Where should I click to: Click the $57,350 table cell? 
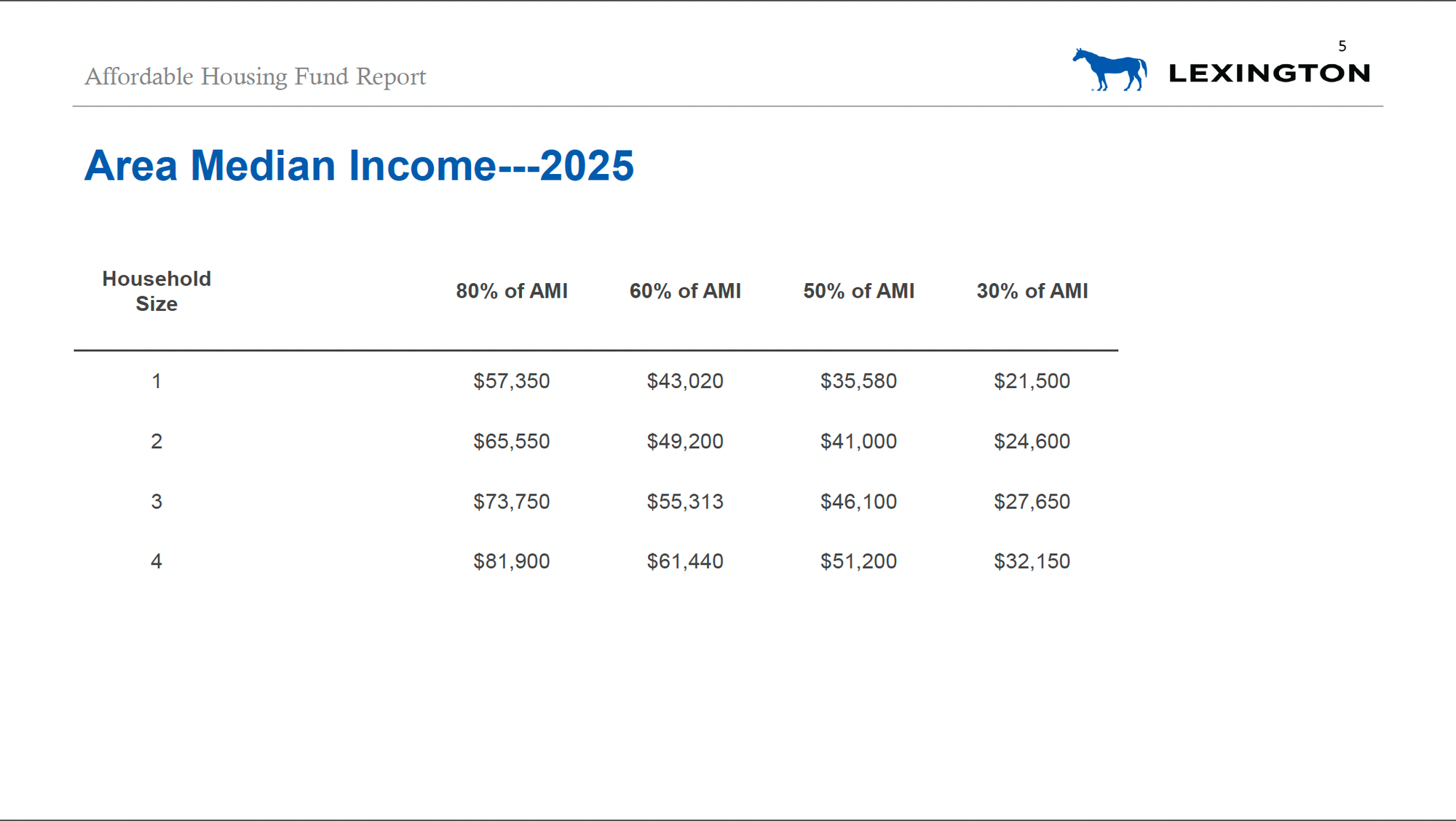tap(512, 381)
